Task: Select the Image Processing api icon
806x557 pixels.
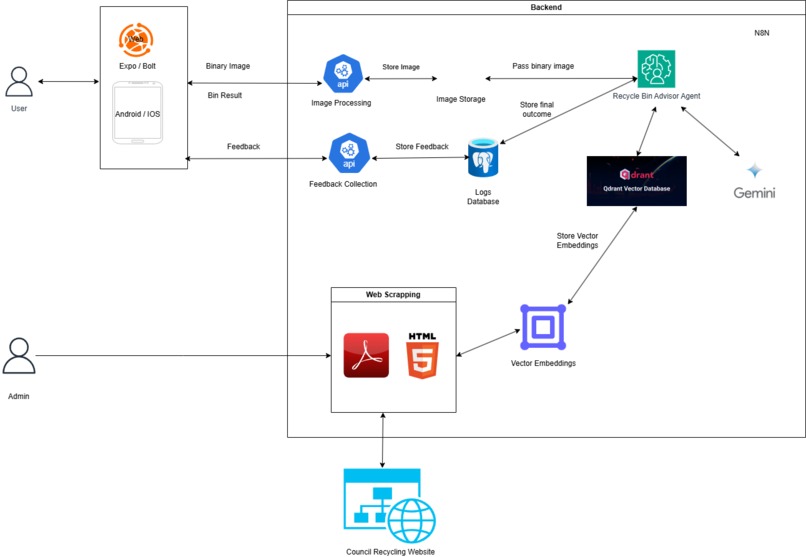Action: point(343,74)
